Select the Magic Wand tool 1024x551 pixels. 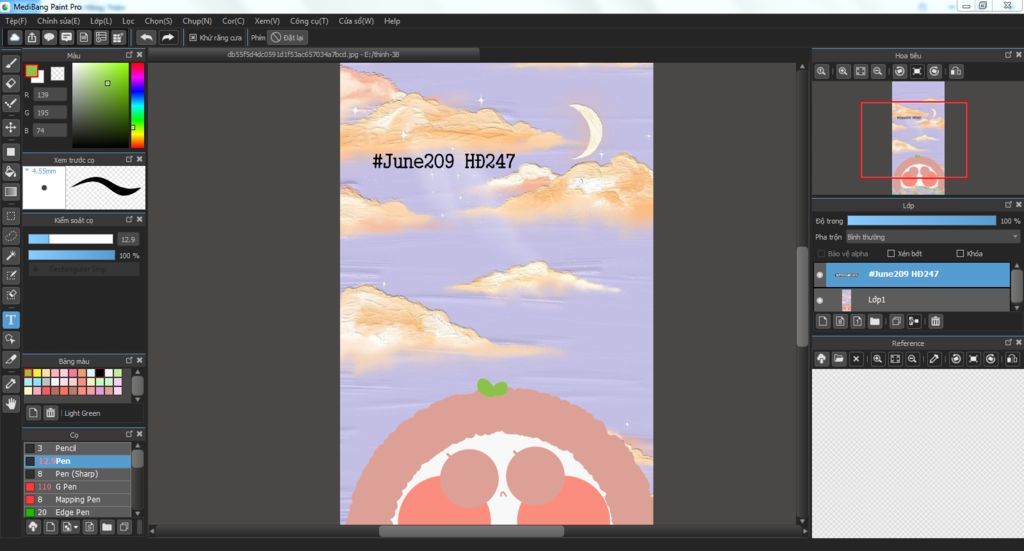click(x=10, y=255)
